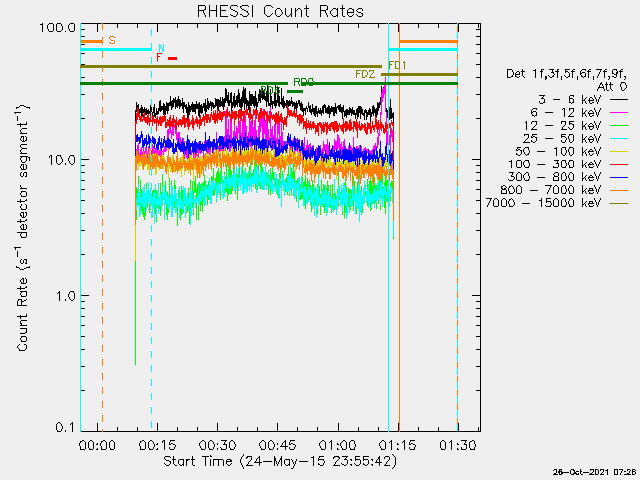Select the '6 - 12 keV' legend label
640x480 pixels.
pos(566,112)
